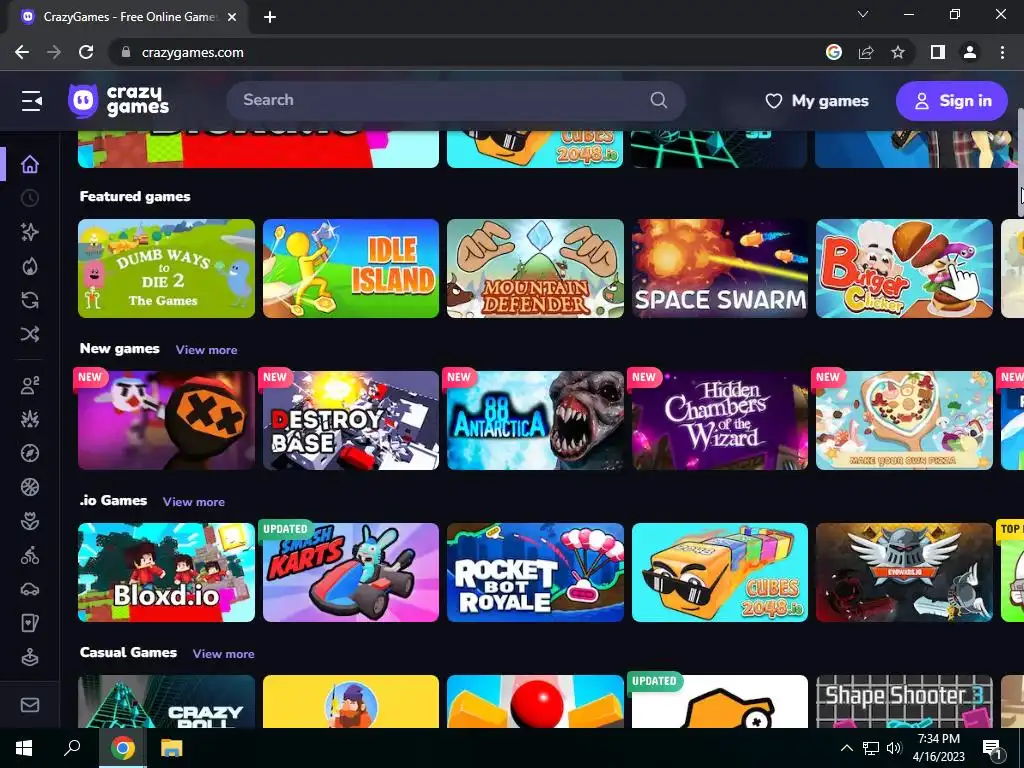Collapse the sidebar menu icon
The width and height of the screenshot is (1024, 768).
(x=31, y=101)
